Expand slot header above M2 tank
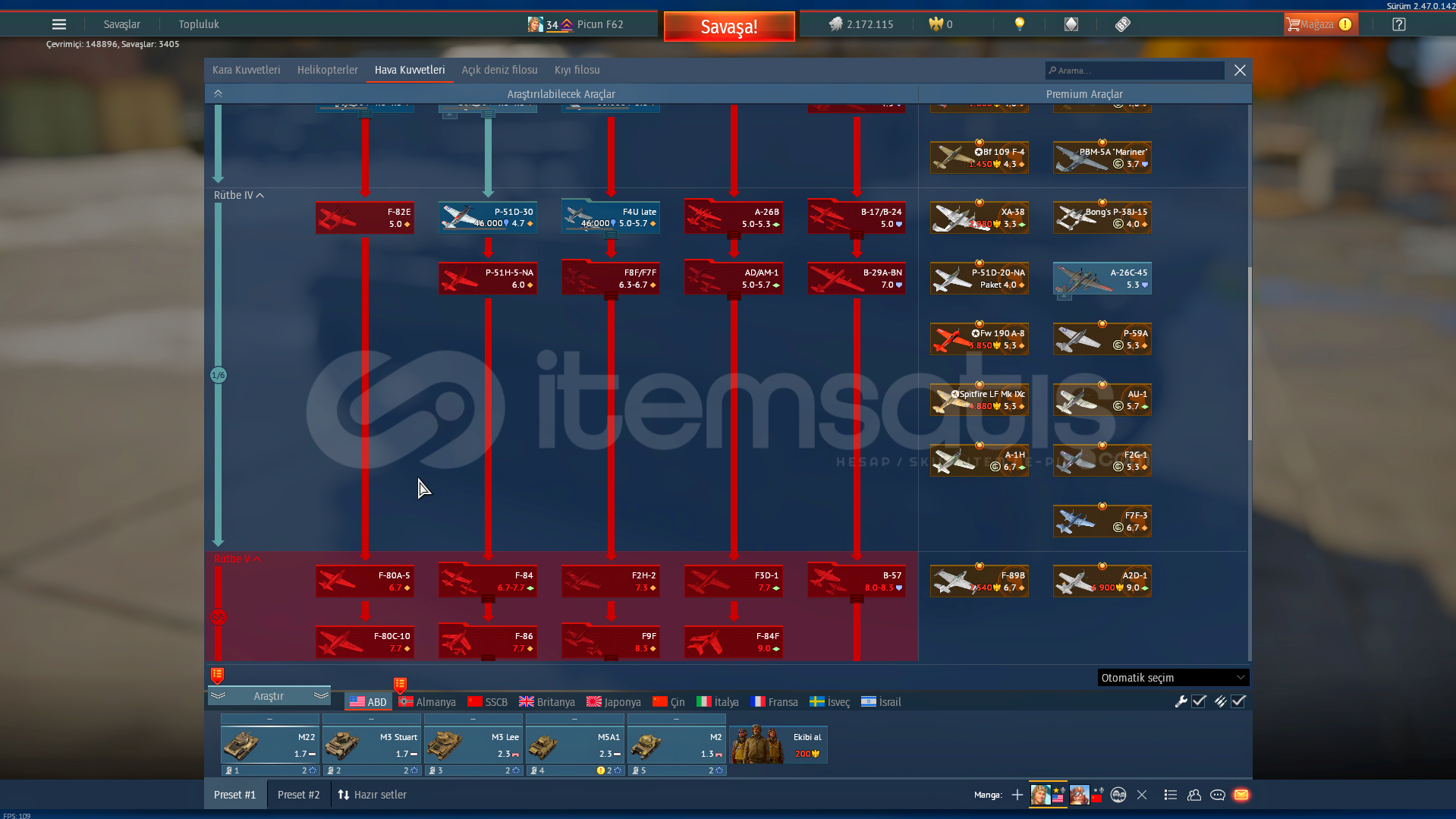The width and height of the screenshot is (1456, 819). (x=676, y=718)
